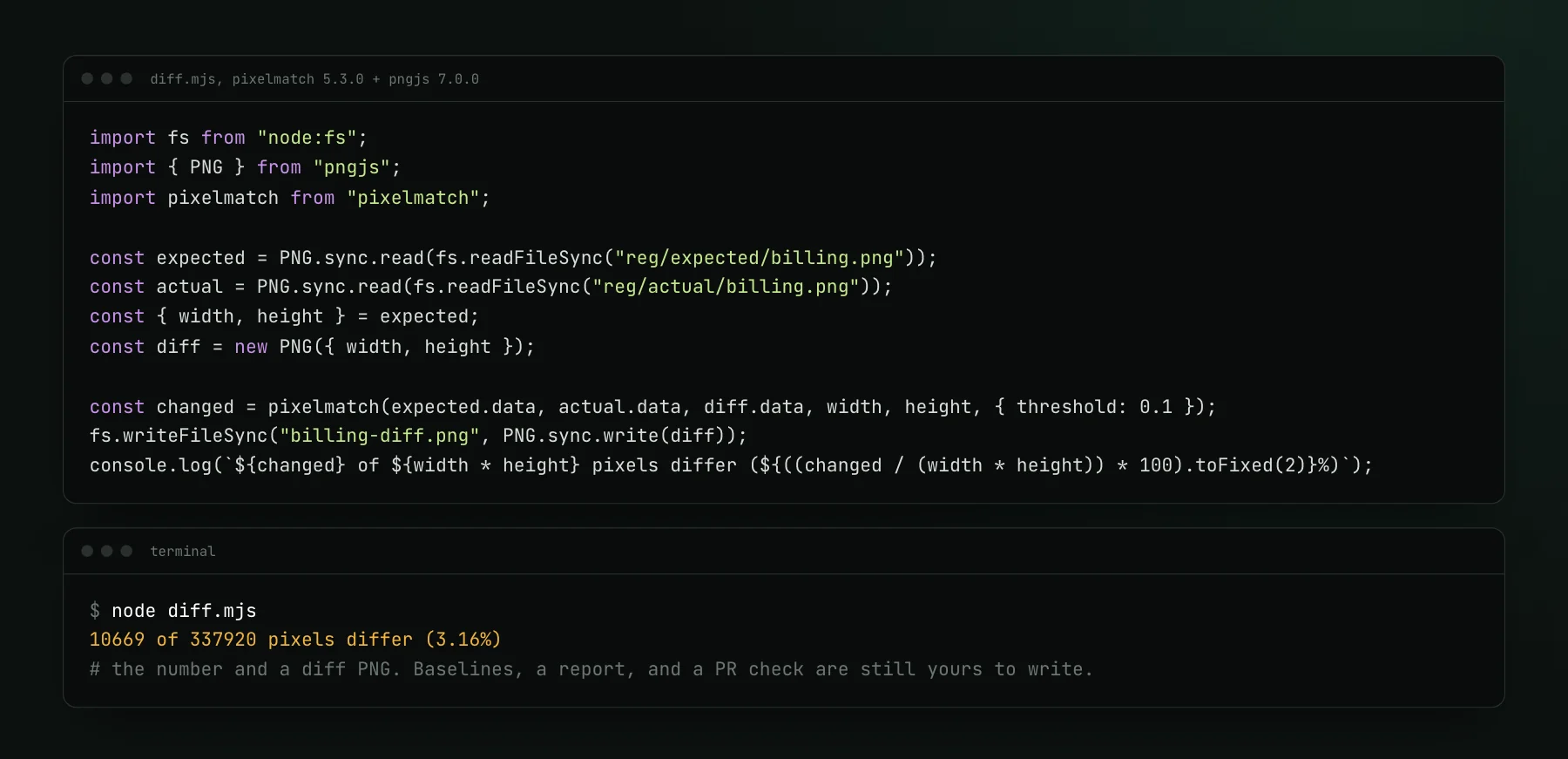1568x759 pixels.
Task: Click the 'import fs from "node:fs"' line
Action: tap(229, 138)
